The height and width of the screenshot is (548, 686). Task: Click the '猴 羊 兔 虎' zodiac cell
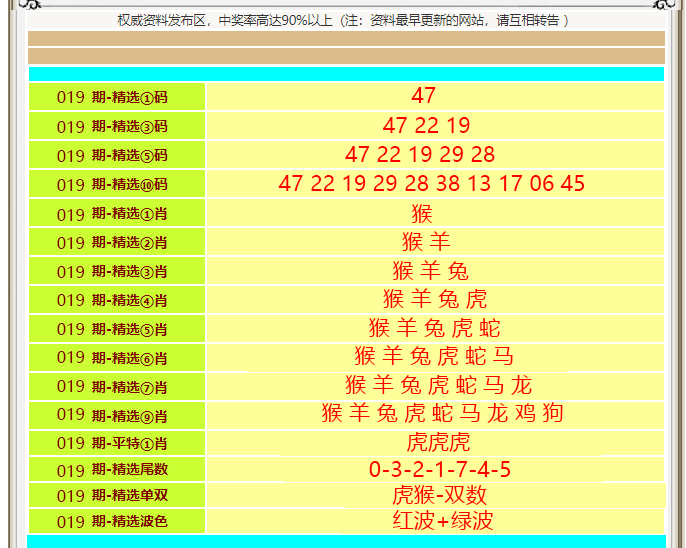[x=435, y=299]
